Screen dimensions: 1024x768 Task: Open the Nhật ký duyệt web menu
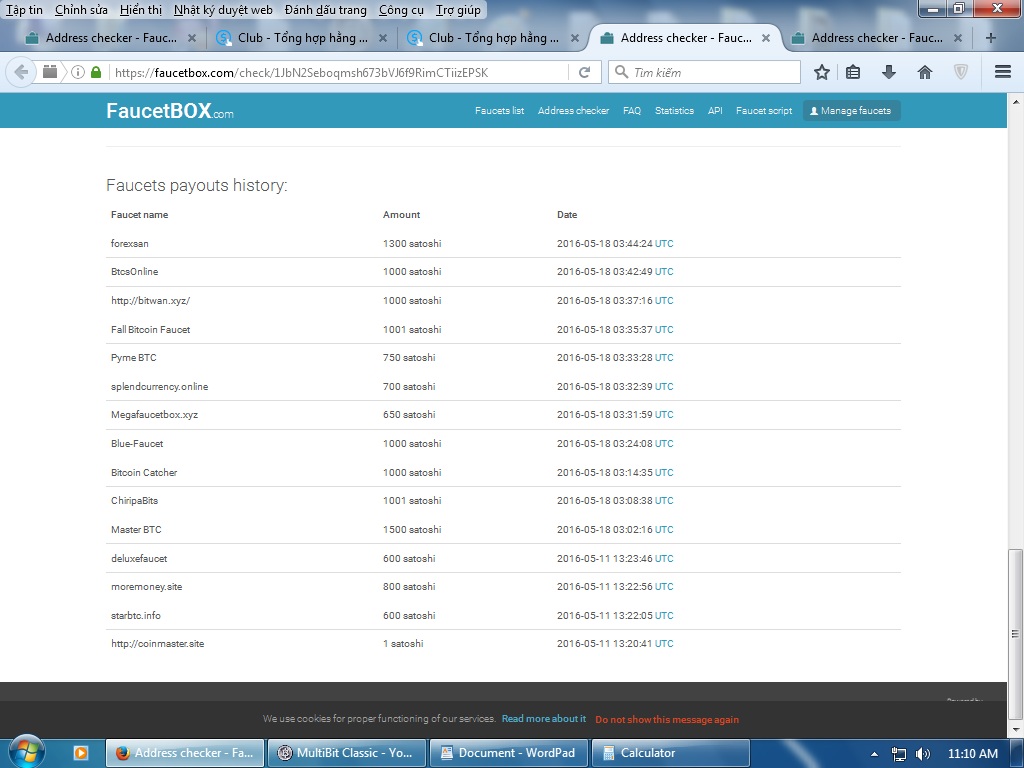(223, 10)
